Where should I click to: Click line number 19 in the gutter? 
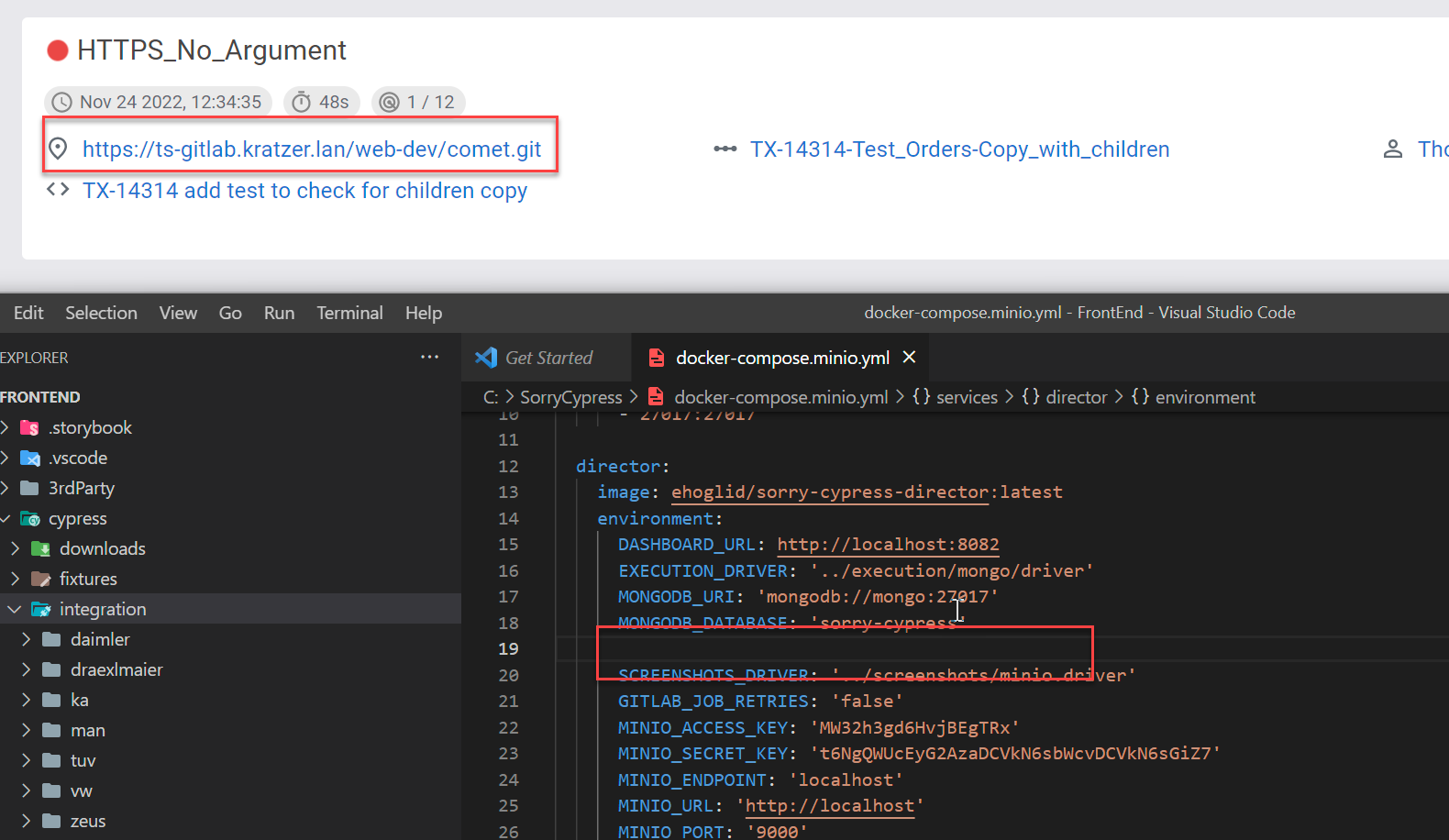[508, 649]
